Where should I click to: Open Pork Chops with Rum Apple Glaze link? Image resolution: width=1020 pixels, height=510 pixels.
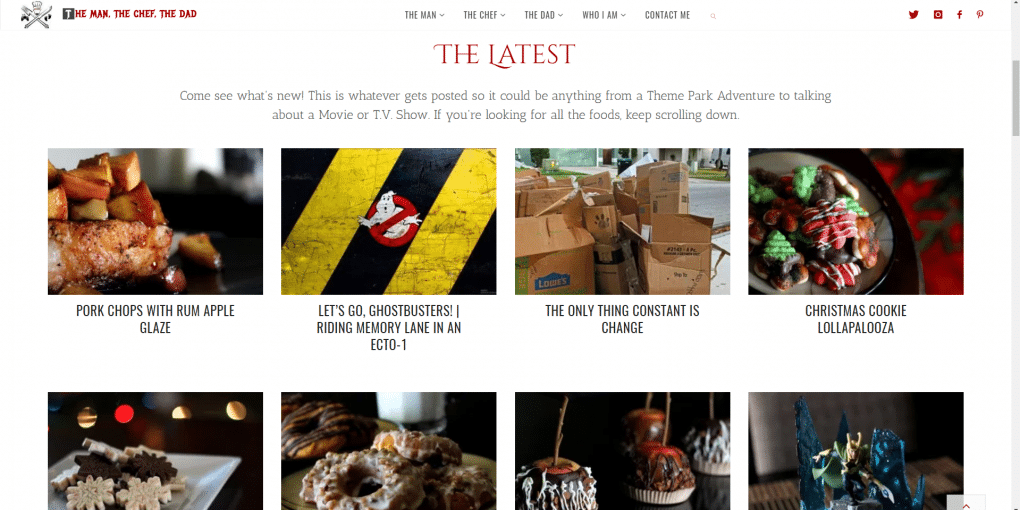[x=155, y=319]
